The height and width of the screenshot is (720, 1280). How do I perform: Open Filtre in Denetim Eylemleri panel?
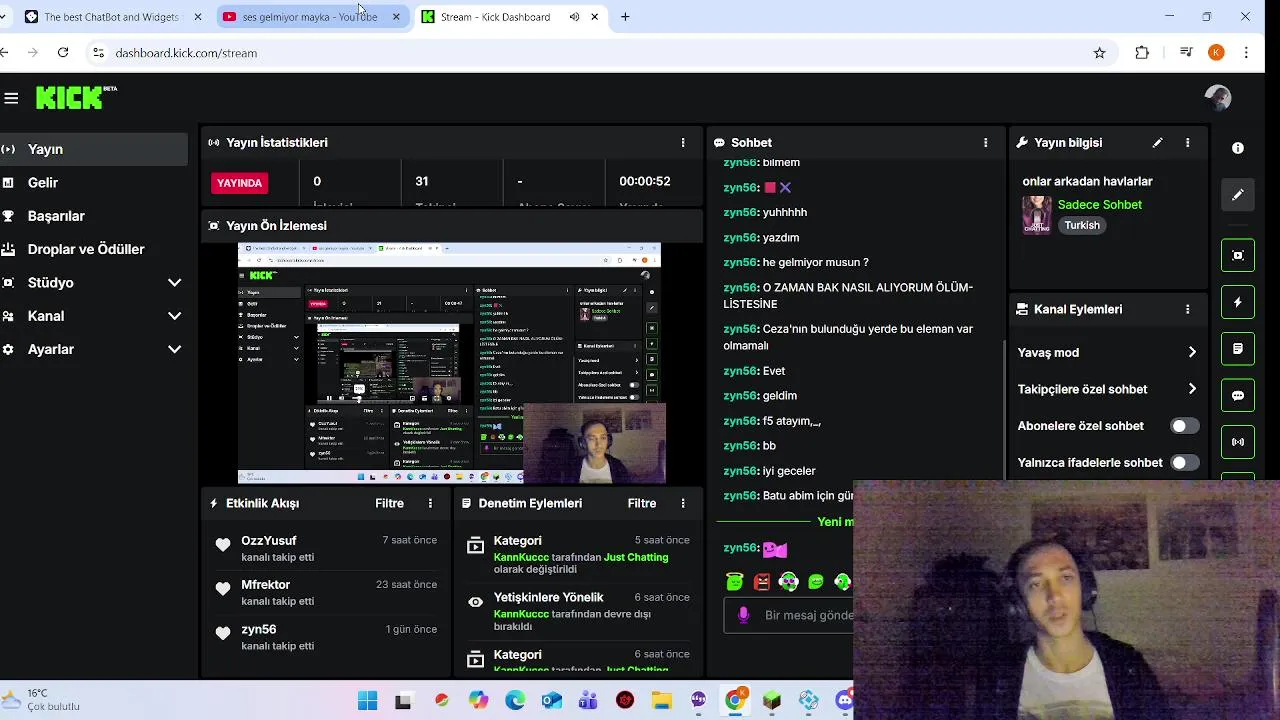point(642,504)
